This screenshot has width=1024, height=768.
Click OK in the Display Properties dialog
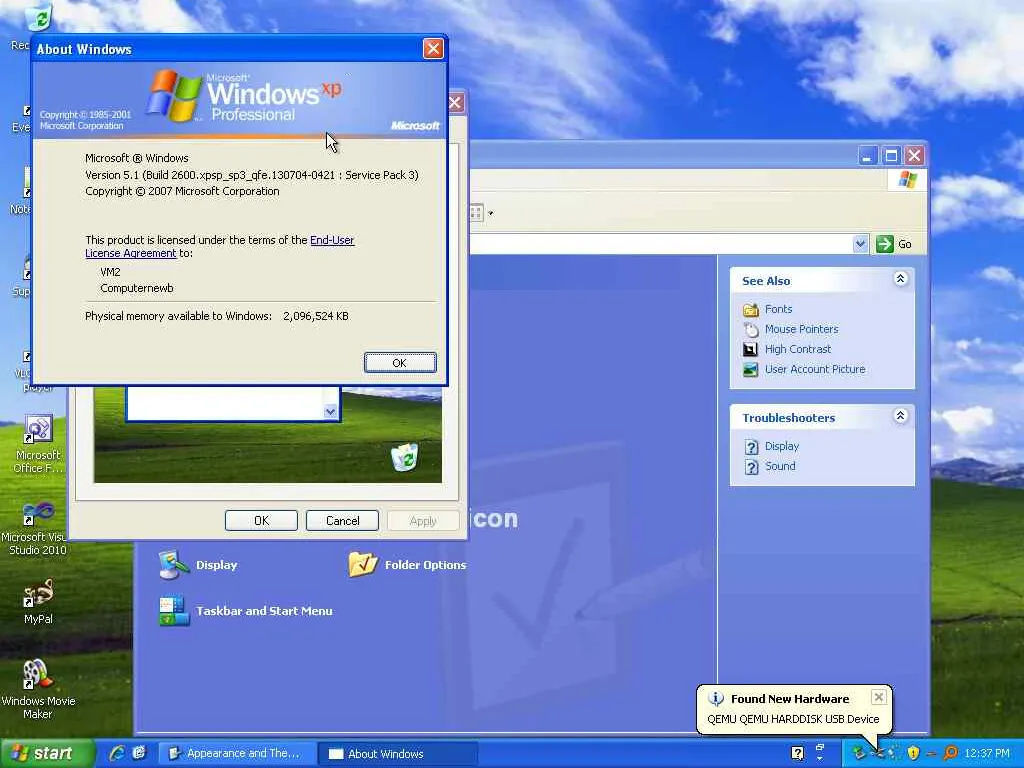261,520
